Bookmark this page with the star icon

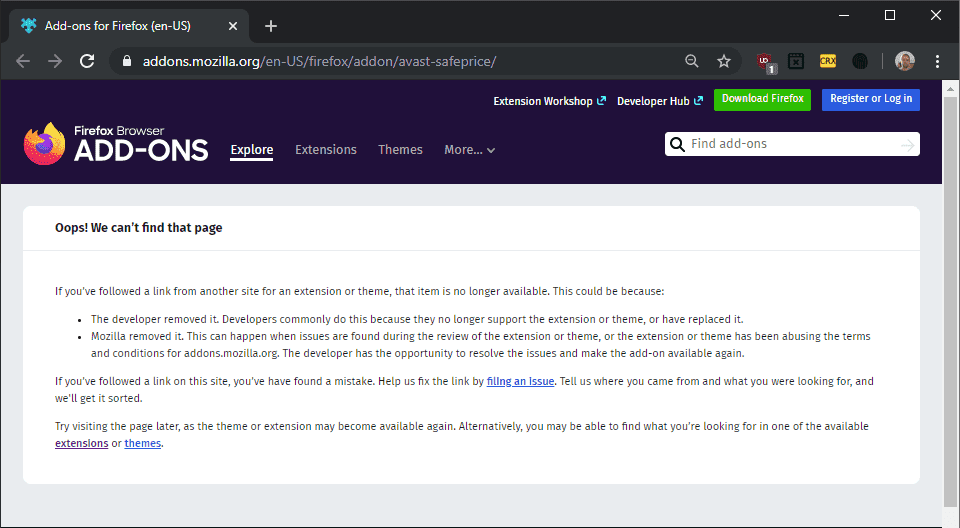pos(724,61)
